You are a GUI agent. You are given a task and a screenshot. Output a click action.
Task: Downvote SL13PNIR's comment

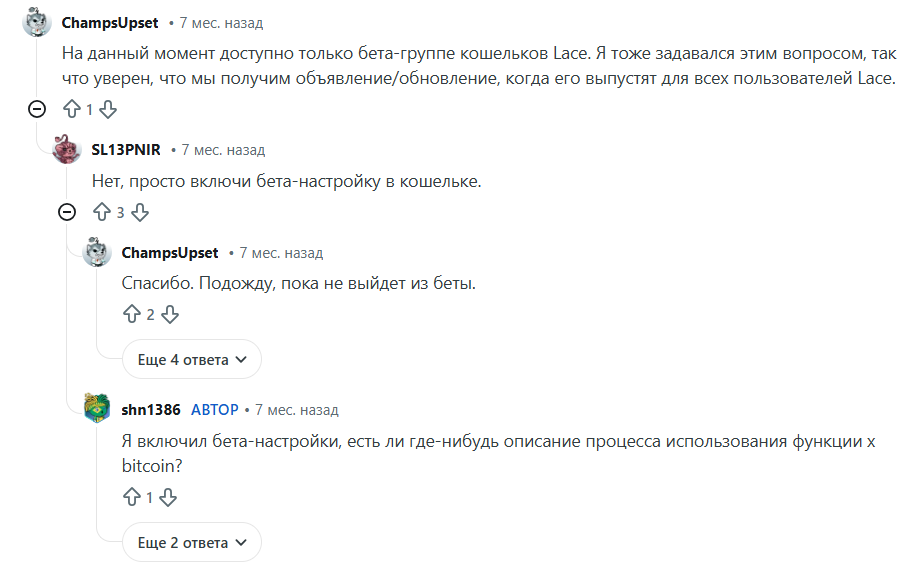click(140, 212)
